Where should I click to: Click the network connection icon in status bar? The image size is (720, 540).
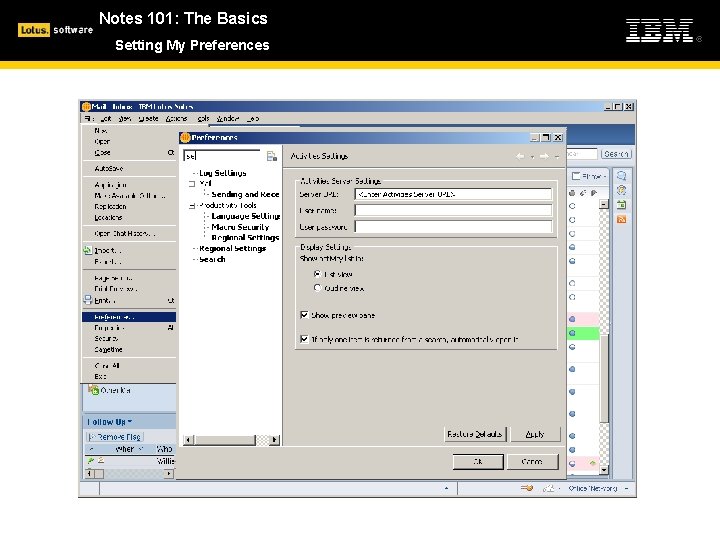click(527, 488)
